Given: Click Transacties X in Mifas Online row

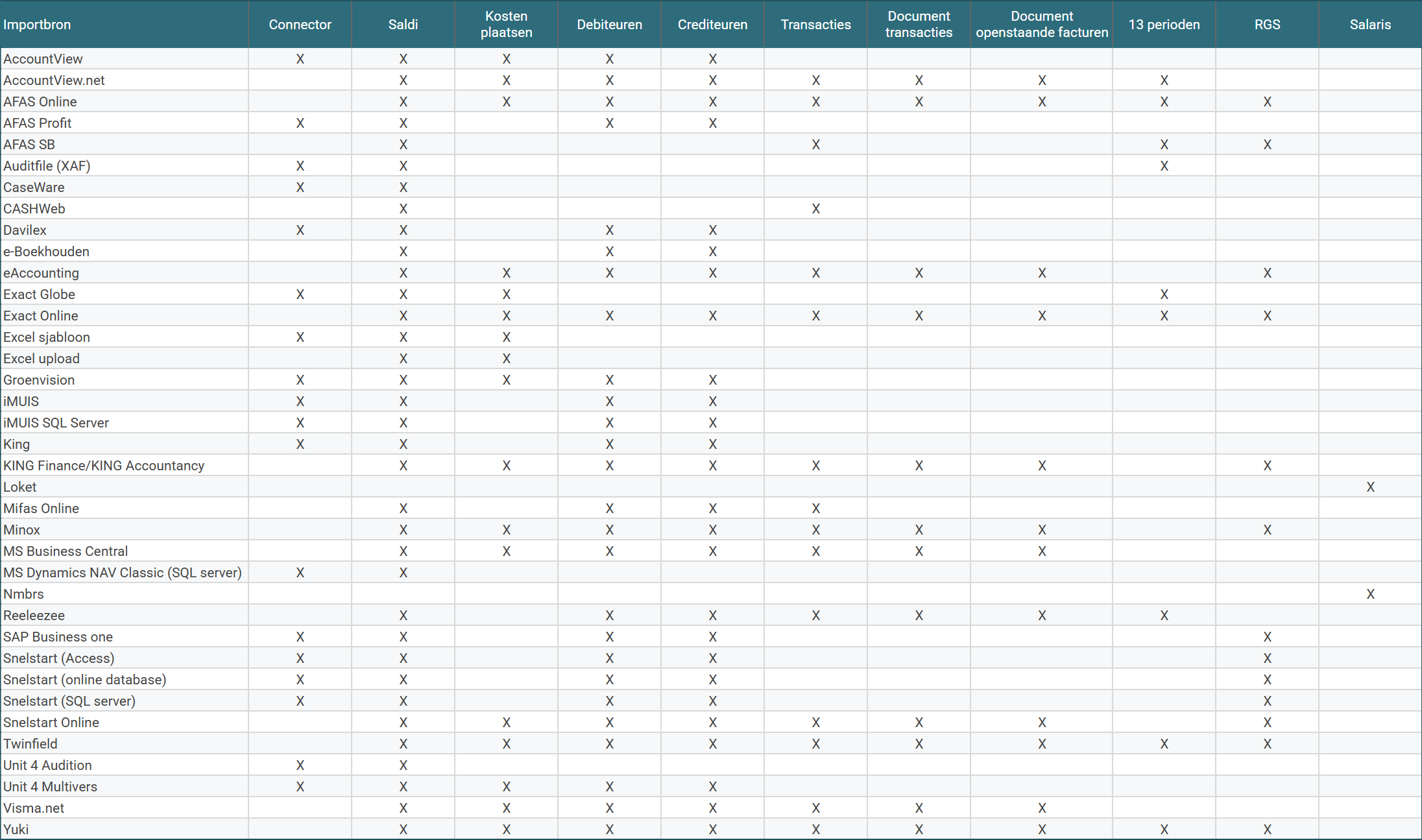Looking at the screenshot, I should click(815, 509).
